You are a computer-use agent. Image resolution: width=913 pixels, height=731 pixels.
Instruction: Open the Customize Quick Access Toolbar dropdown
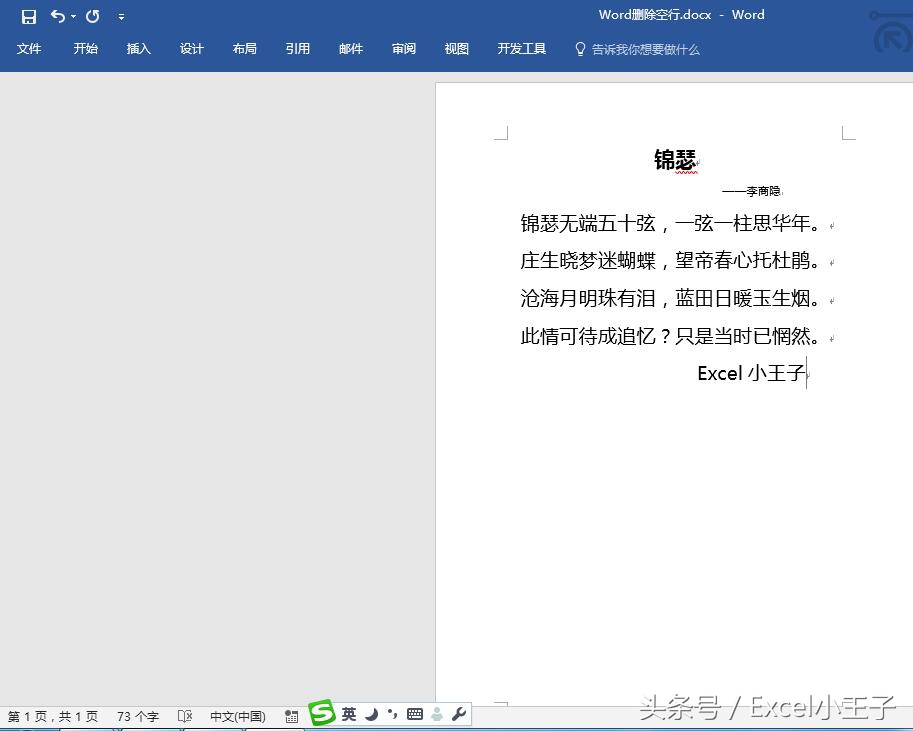(121, 16)
